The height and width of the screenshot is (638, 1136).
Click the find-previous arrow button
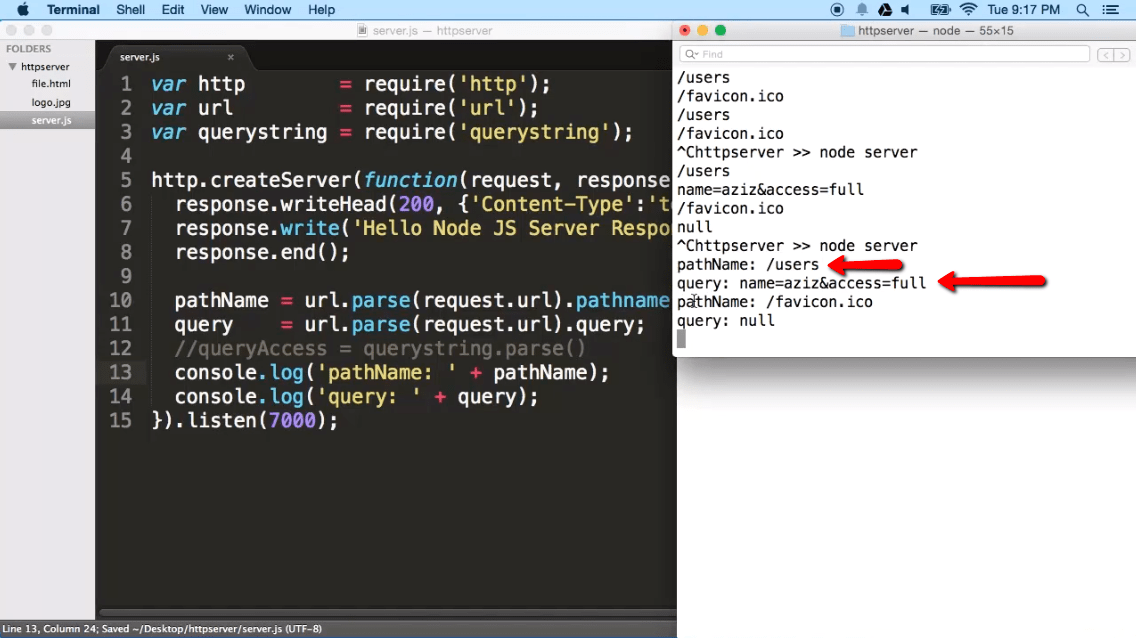[x=1106, y=54]
